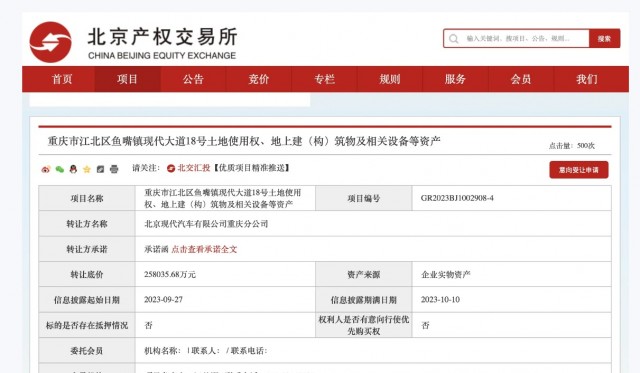Click 北京现代汽车有限公司重庆分公司 cell
Screen dimensions: 640x373
206,224
